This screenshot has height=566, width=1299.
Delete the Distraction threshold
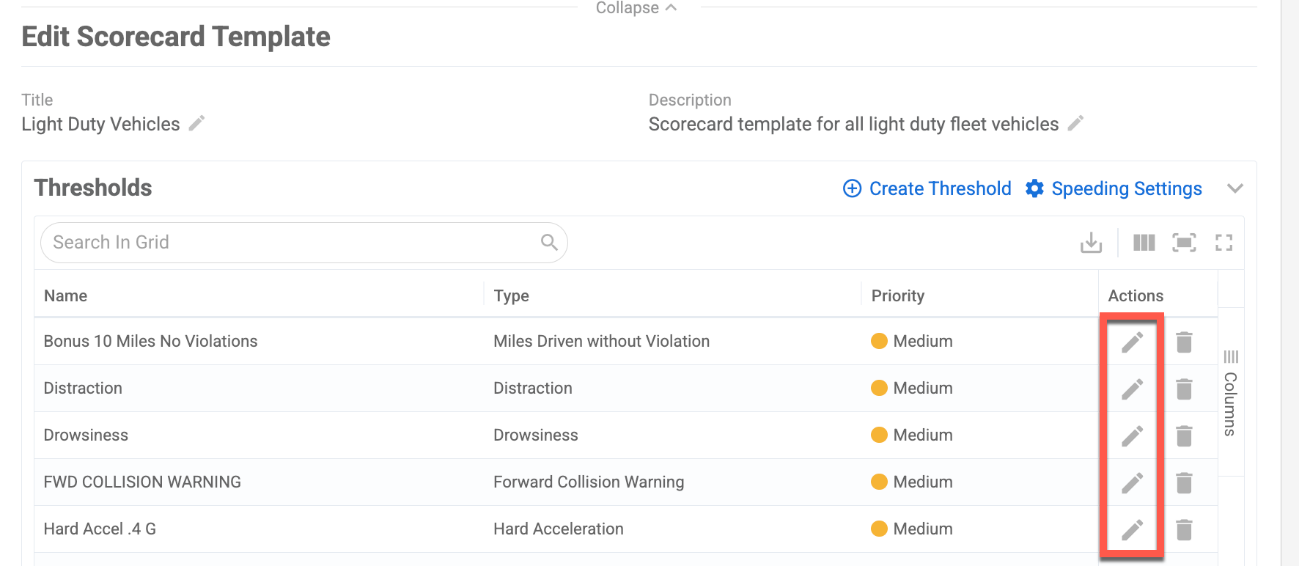click(1184, 389)
